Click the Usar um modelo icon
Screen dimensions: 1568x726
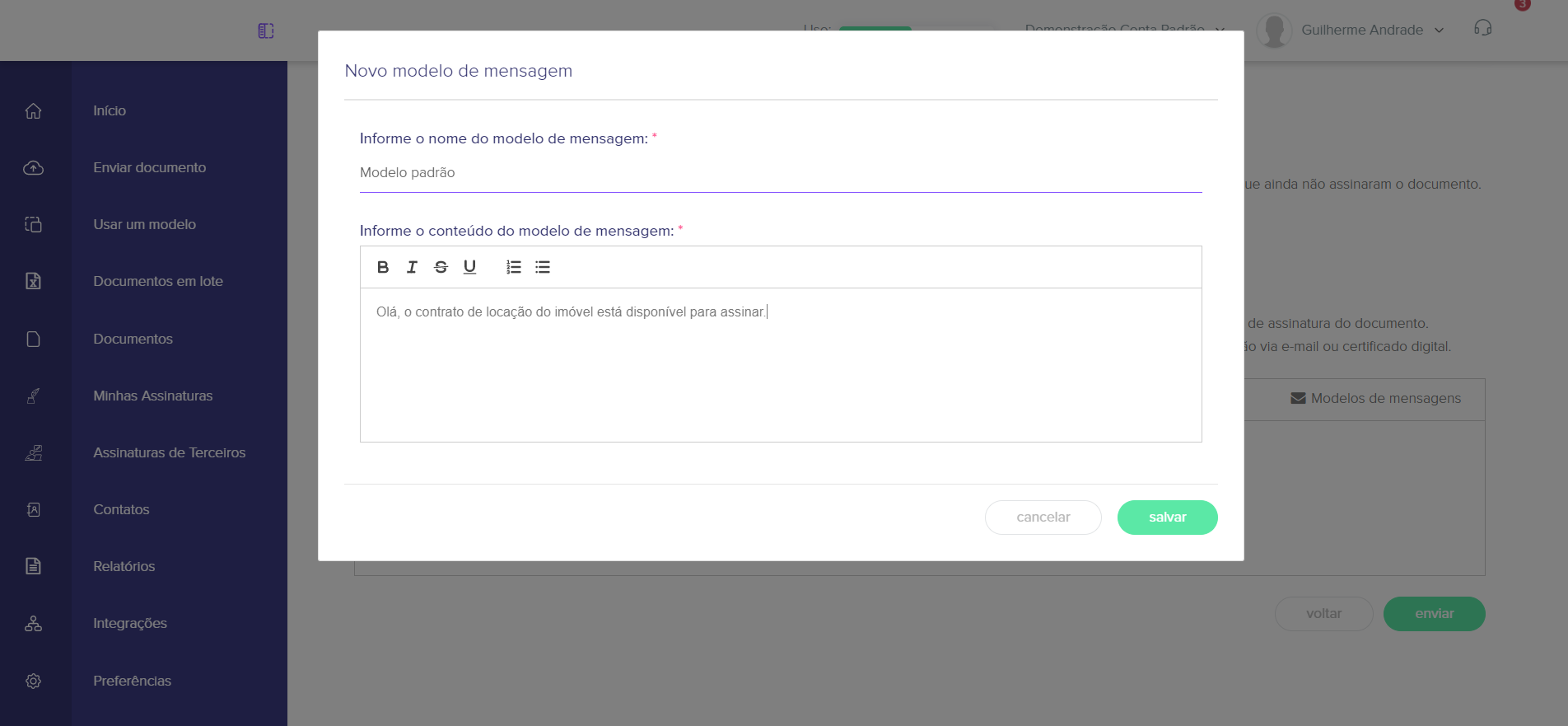(x=33, y=224)
